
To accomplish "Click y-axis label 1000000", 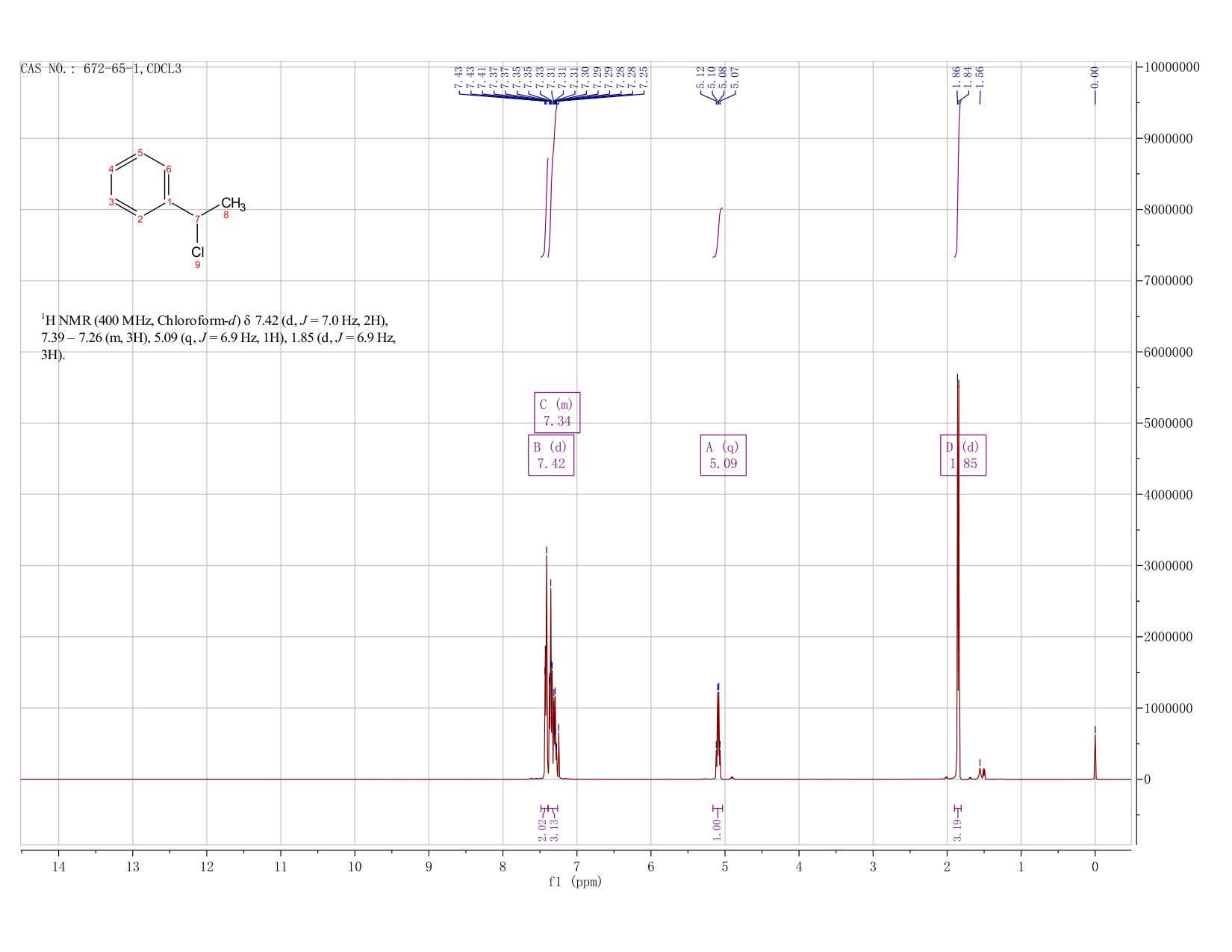I will pyautogui.click(x=1168, y=709).
